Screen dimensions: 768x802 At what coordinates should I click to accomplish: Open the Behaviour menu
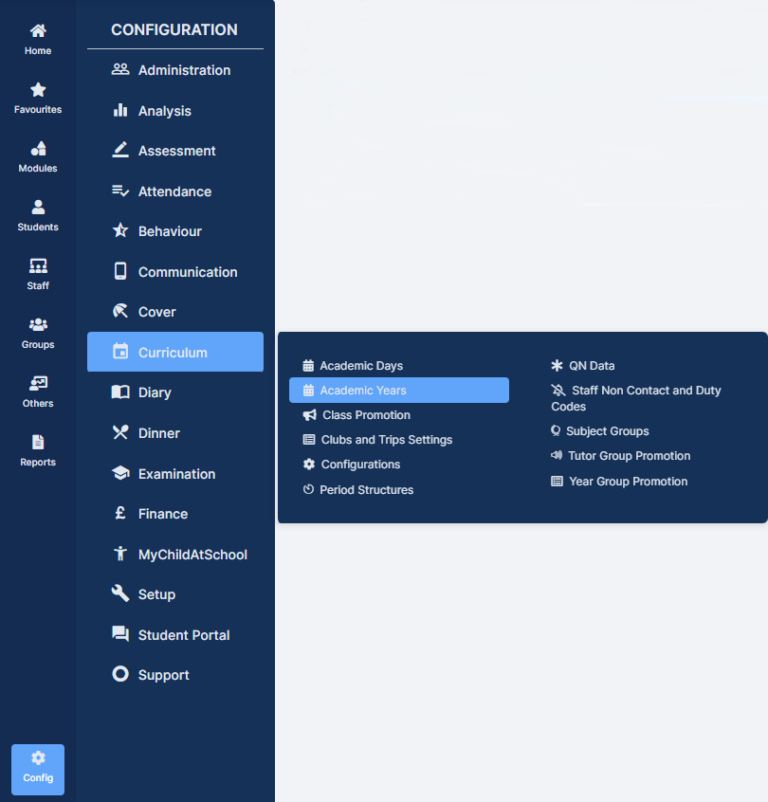point(175,231)
